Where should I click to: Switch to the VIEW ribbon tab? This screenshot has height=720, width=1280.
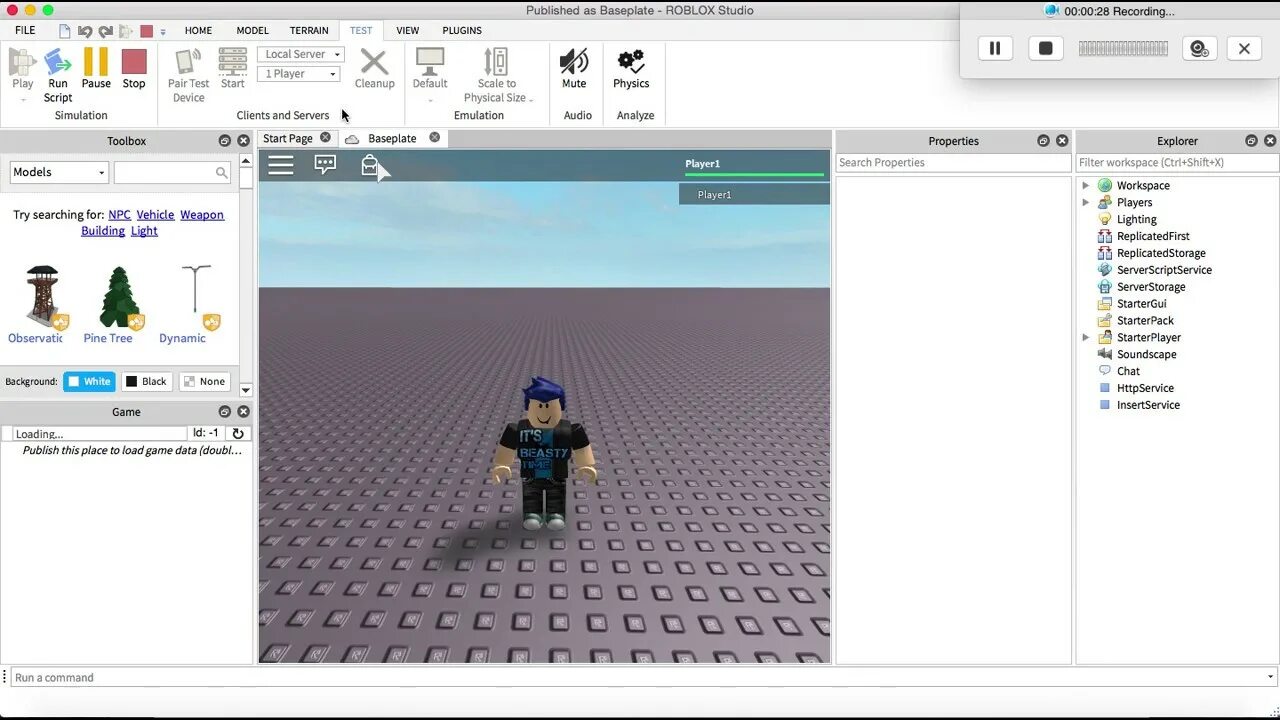coord(407,31)
